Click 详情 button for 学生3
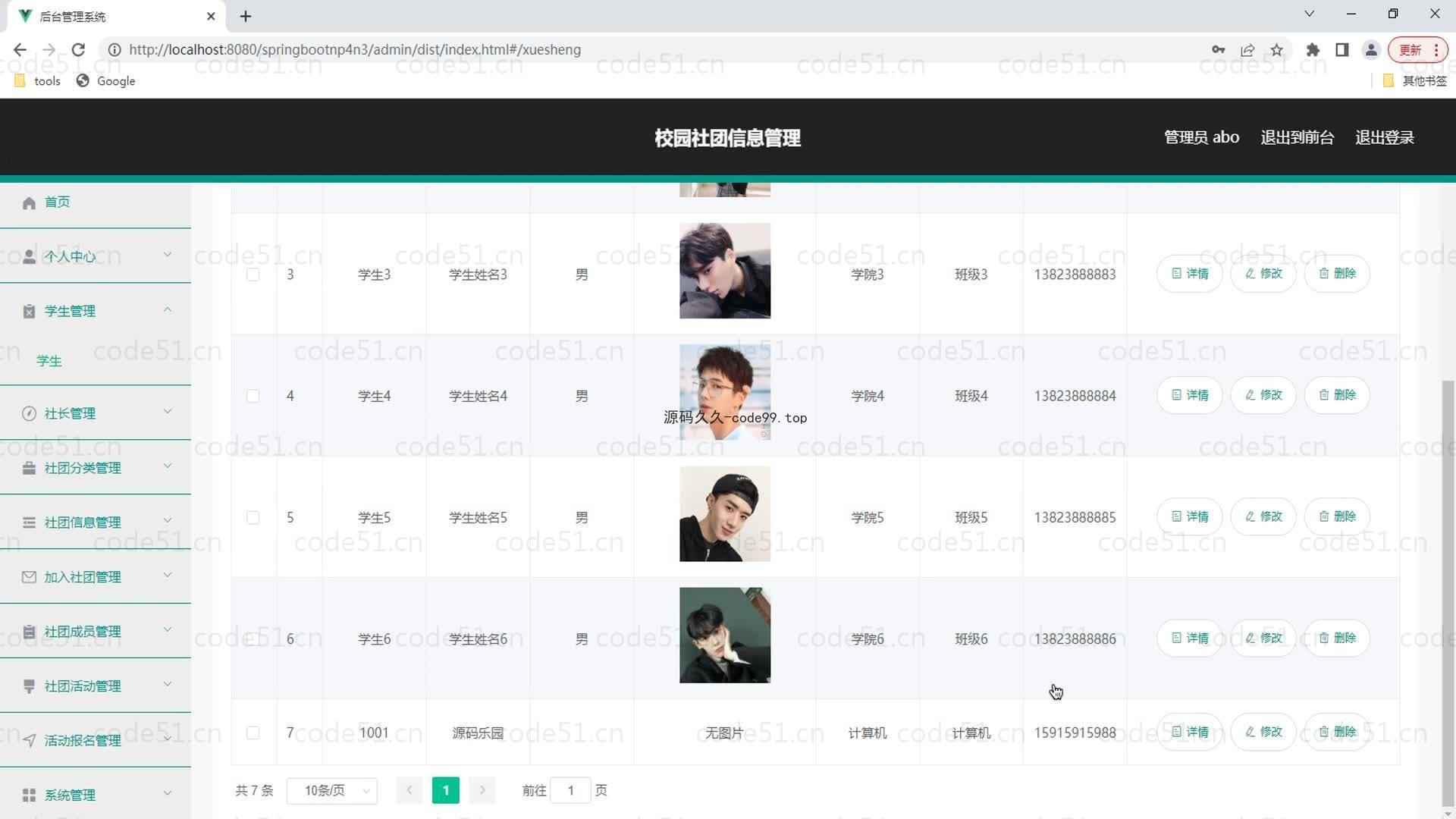Screen dimensions: 1456x819 click(x=1189, y=274)
